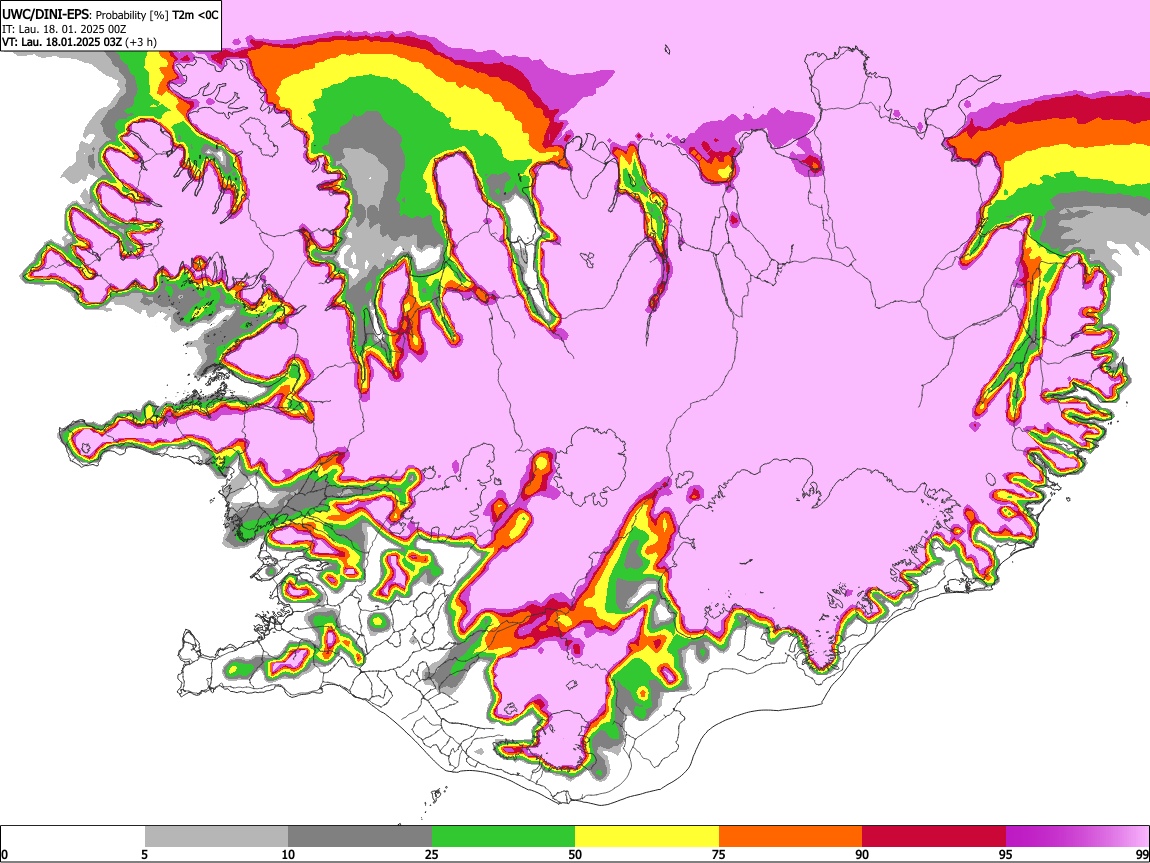1150x863 pixels.
Task: Click the legend label '10'
Action: coord(288,854)
